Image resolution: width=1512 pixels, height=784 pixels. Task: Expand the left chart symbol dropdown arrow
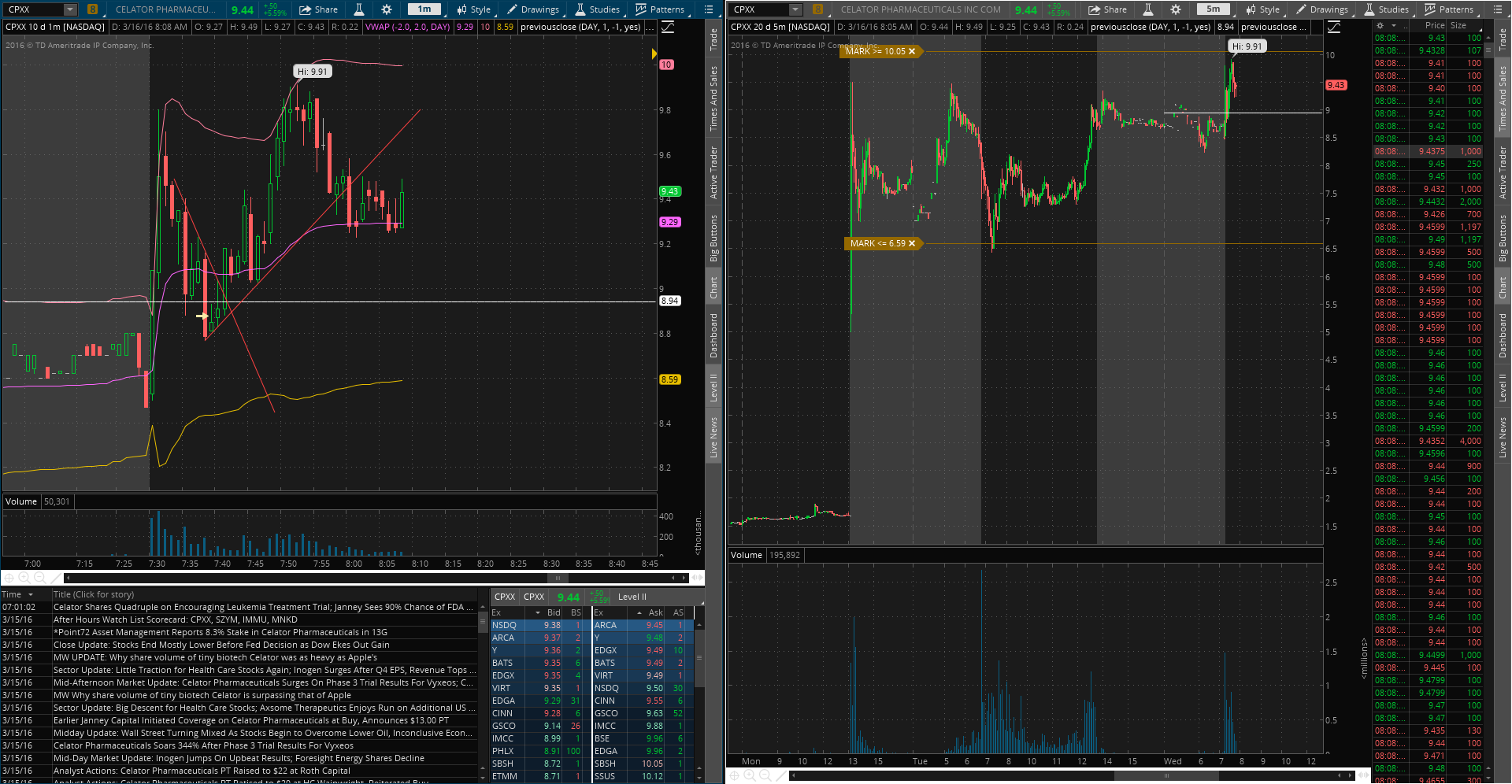70,9
